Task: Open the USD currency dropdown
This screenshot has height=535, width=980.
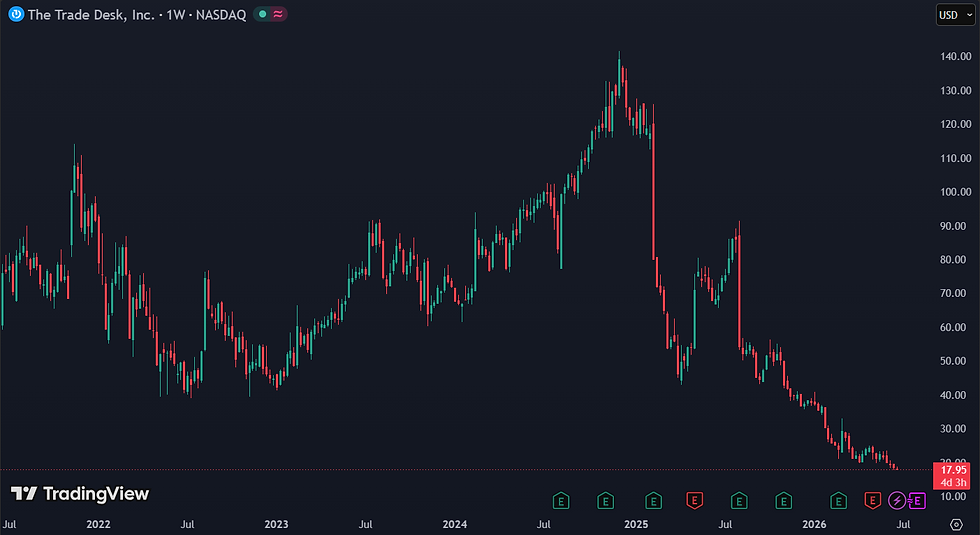Action: click(955, 15)
